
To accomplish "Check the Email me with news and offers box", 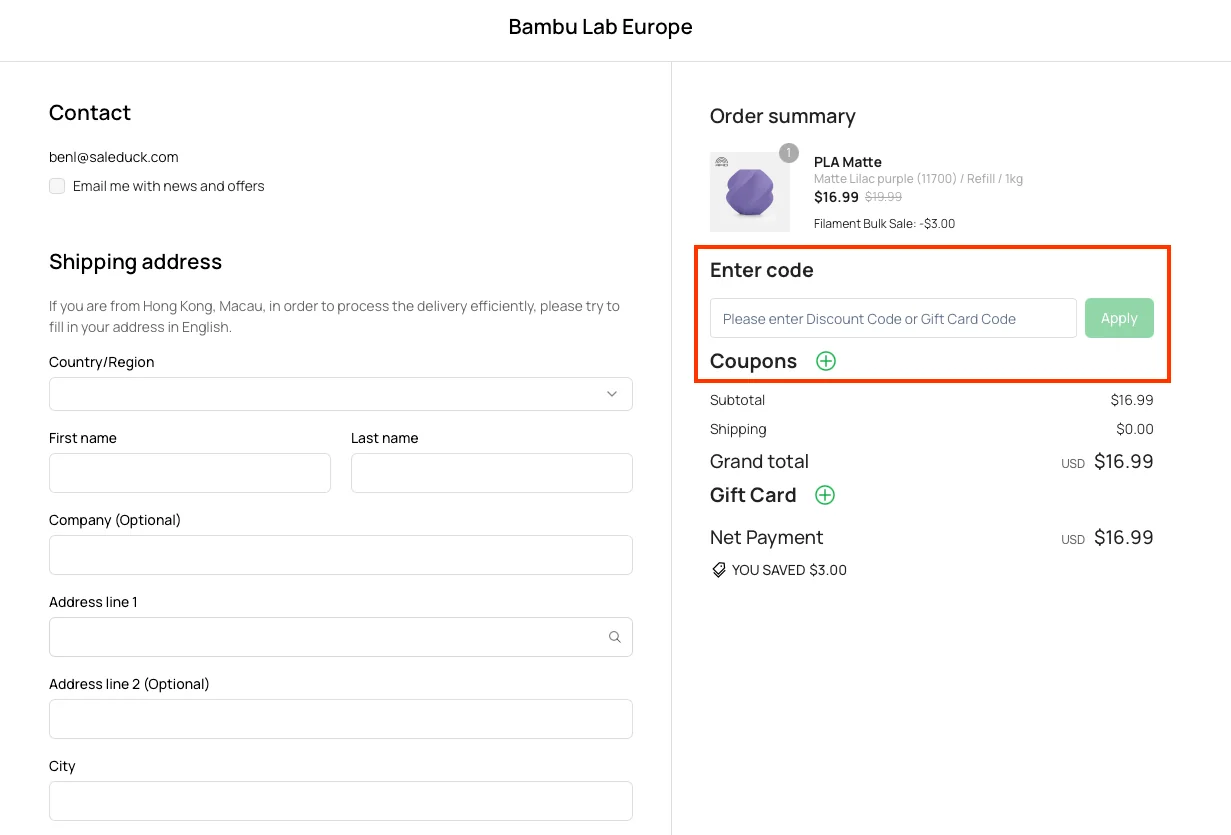I will [x=57, y=186].
